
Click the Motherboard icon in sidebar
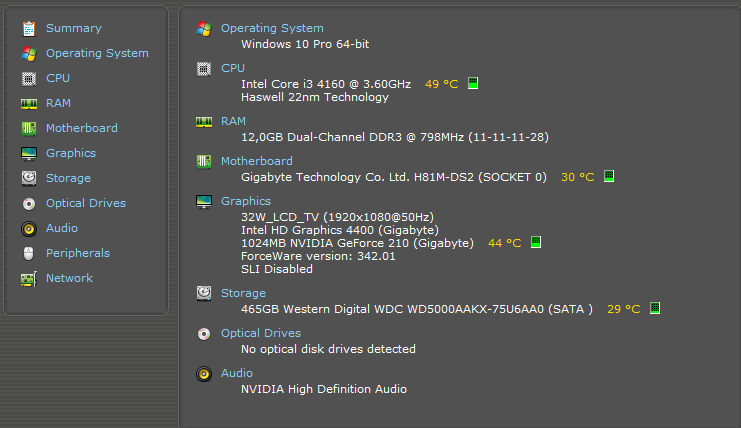tap(28, 128)
